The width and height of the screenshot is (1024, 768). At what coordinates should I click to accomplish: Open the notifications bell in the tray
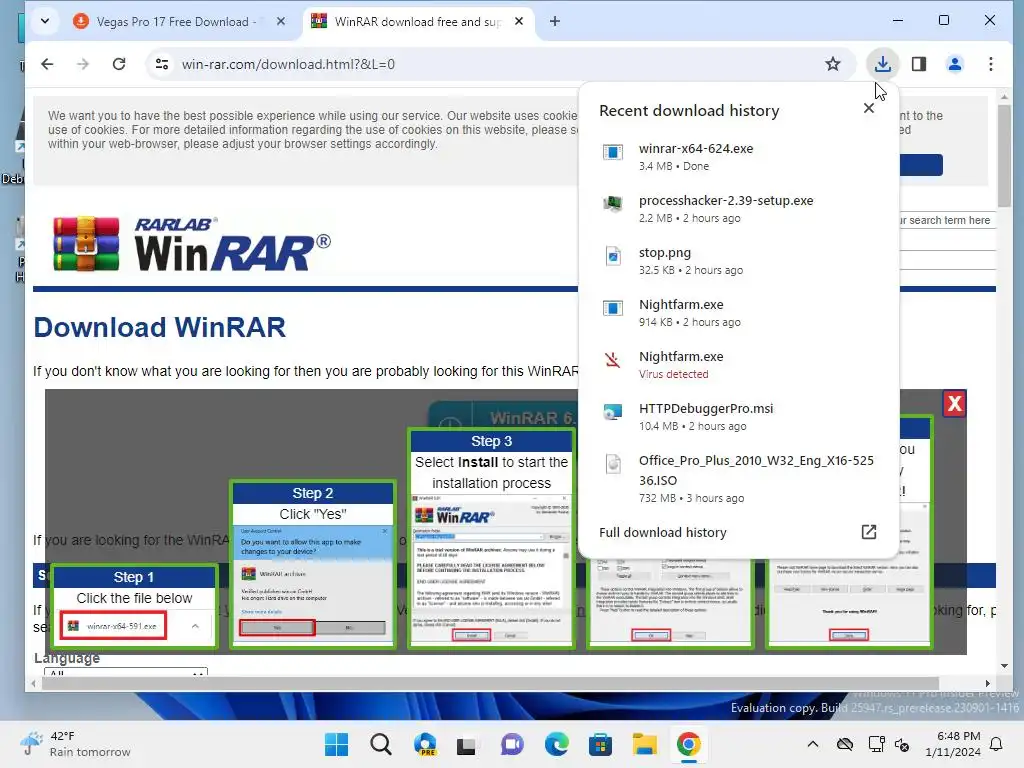(997, 744)
